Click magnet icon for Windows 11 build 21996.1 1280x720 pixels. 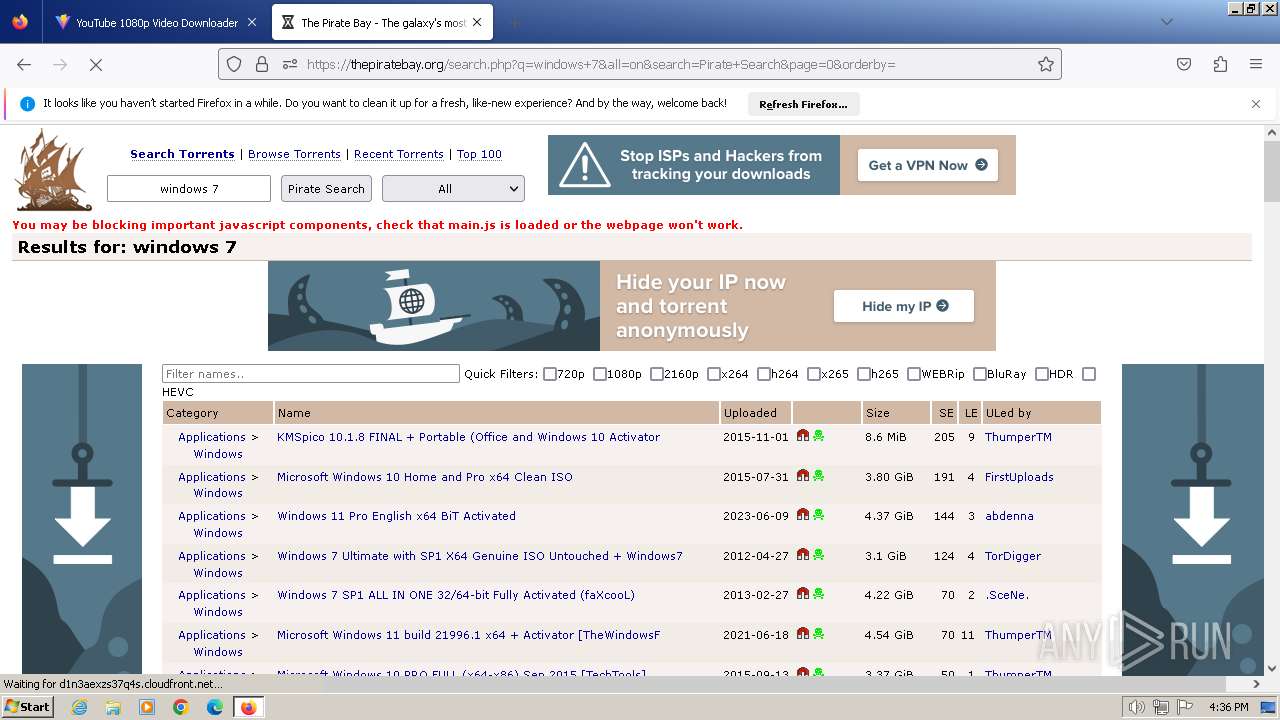coord(802,634)
